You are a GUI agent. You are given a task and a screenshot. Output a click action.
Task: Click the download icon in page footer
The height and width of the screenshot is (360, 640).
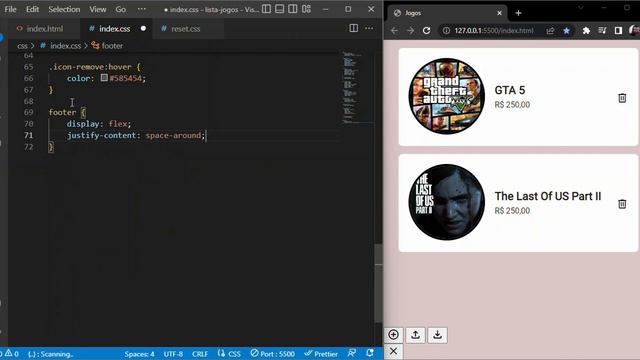click(438, 335)
